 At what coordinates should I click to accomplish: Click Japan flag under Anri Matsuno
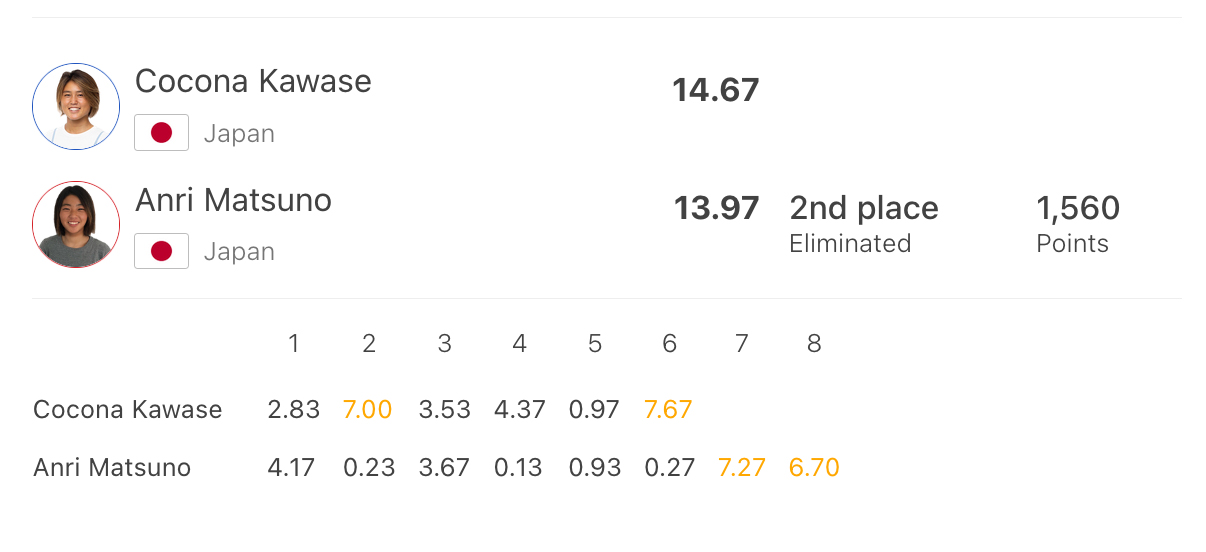click(x=161, y=251)
